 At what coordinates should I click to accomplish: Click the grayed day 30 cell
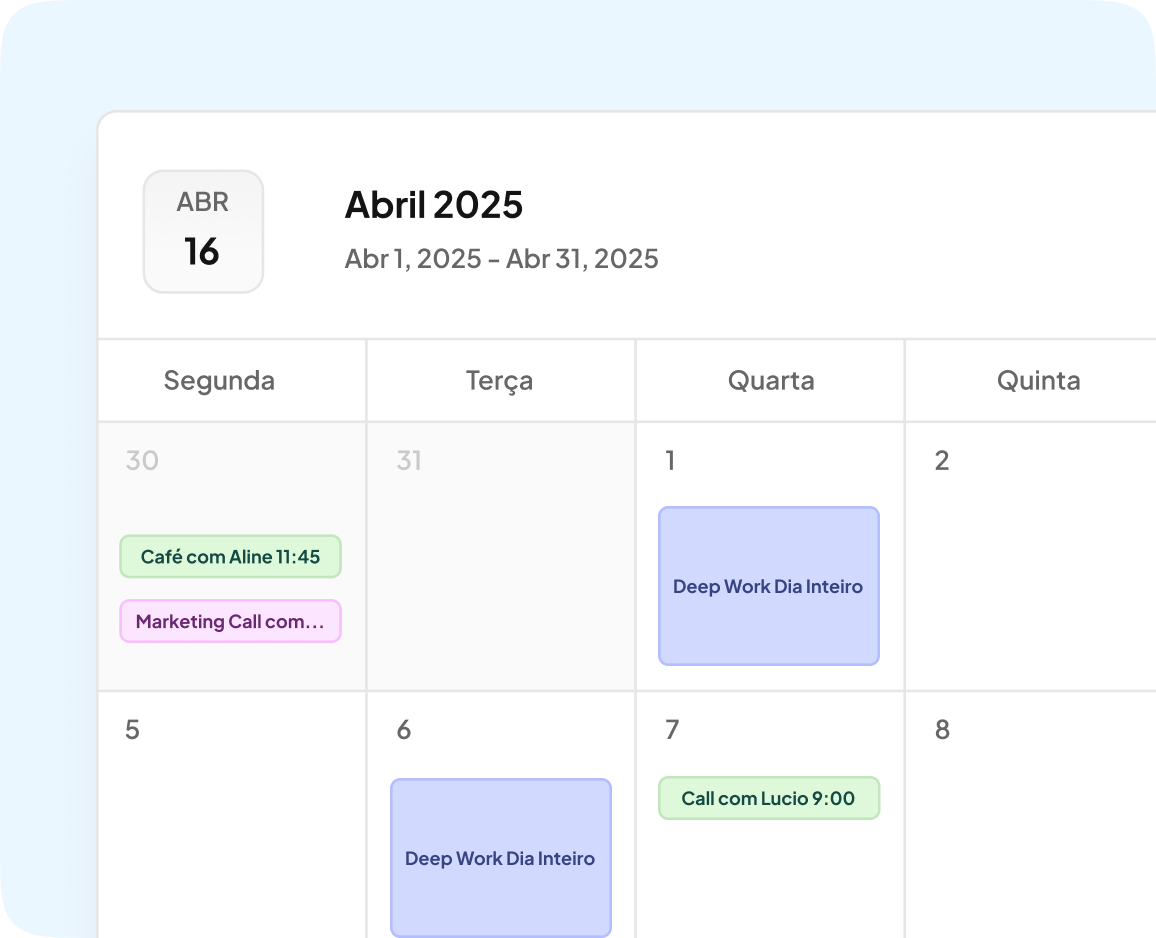click(141, 460)
